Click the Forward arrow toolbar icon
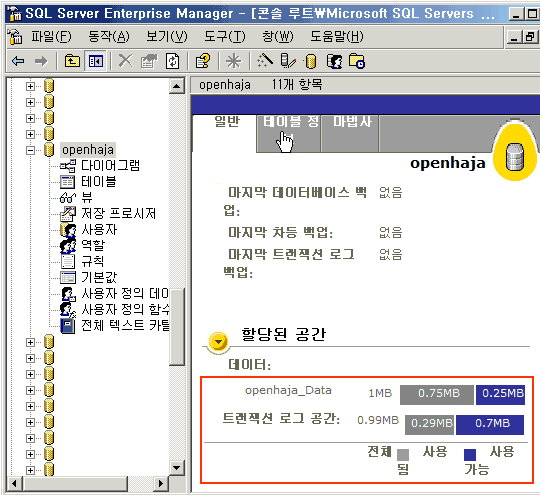The image size is (540, 495). coord(41,61)
